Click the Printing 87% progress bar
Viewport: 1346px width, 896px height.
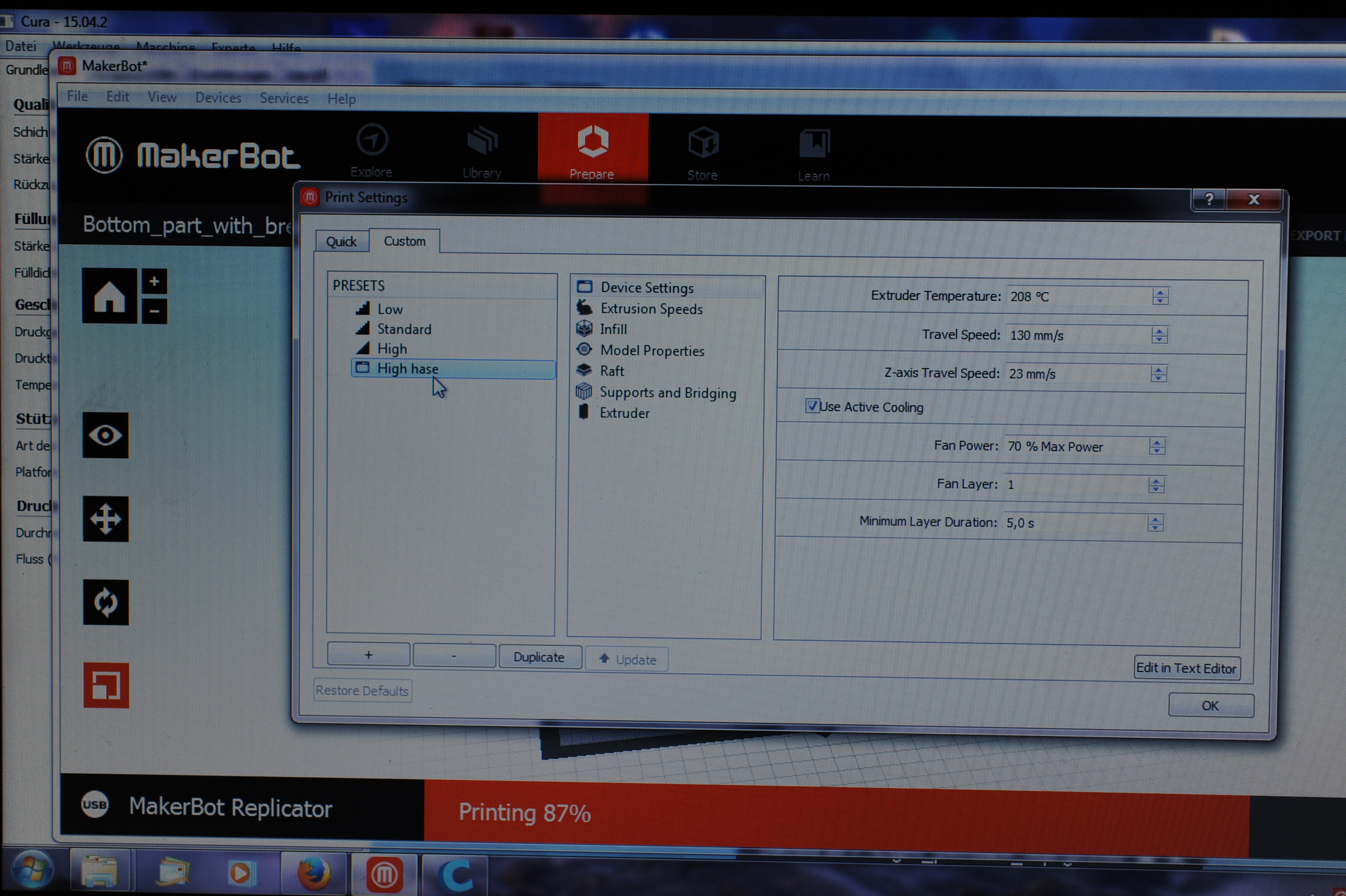[x=836, y=818]
